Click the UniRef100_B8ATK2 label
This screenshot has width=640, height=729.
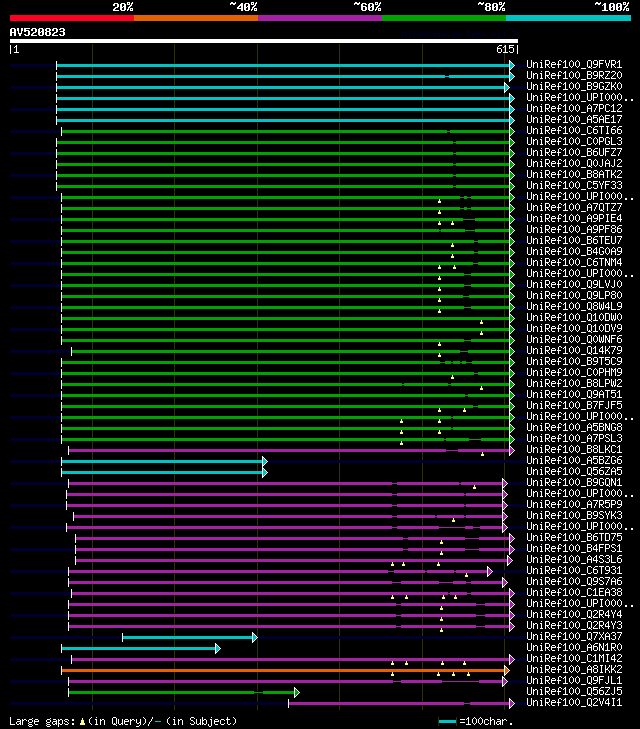tap(574, 174)
